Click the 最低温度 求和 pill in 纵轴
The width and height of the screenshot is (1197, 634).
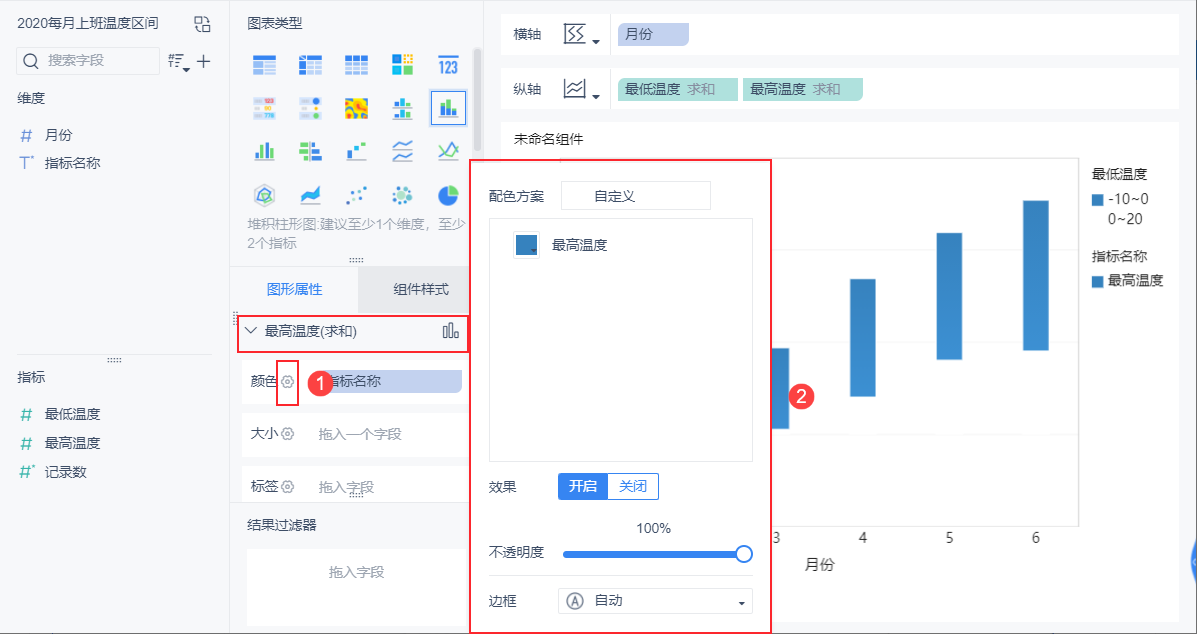tap(678, 89)
